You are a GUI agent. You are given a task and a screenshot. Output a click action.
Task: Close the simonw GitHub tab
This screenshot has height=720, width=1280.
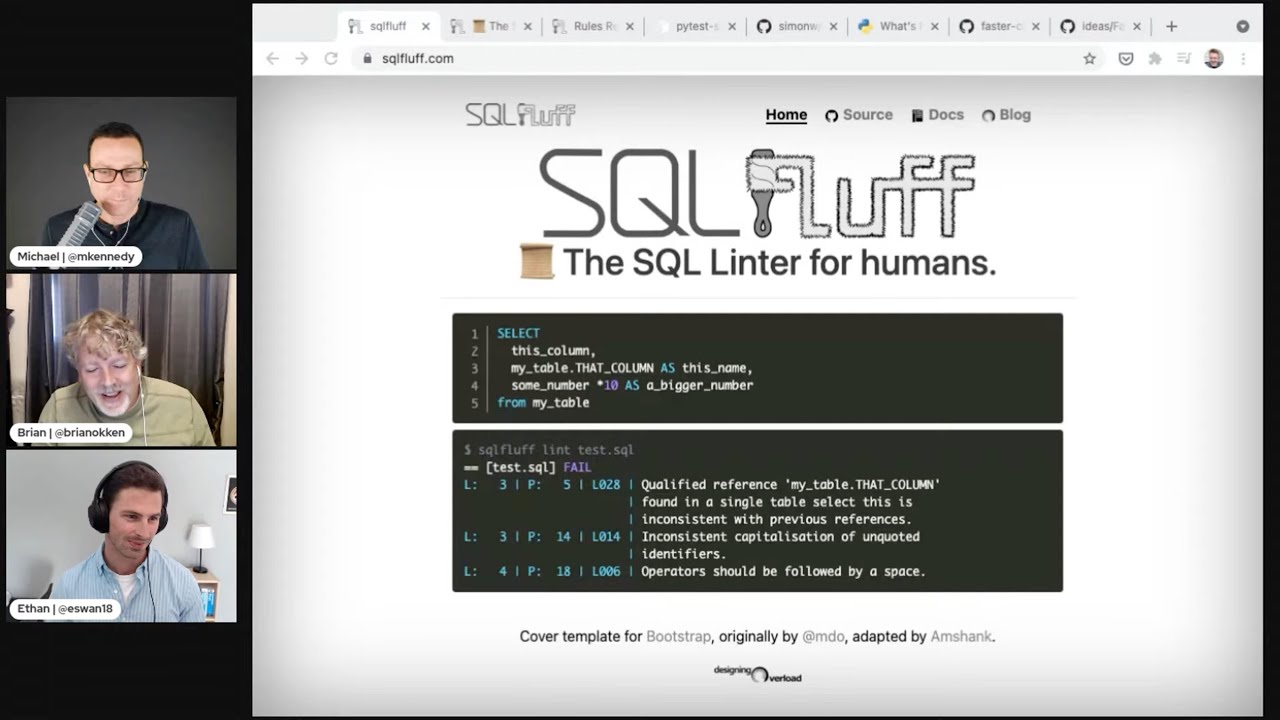(x=834, y=27)
